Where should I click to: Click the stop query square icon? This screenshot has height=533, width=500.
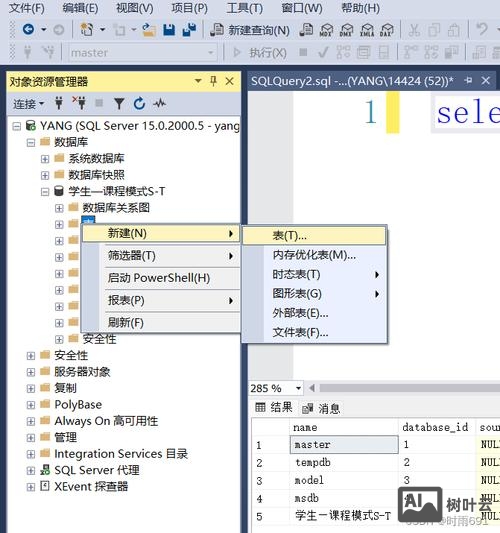click(x=303, y=52)
